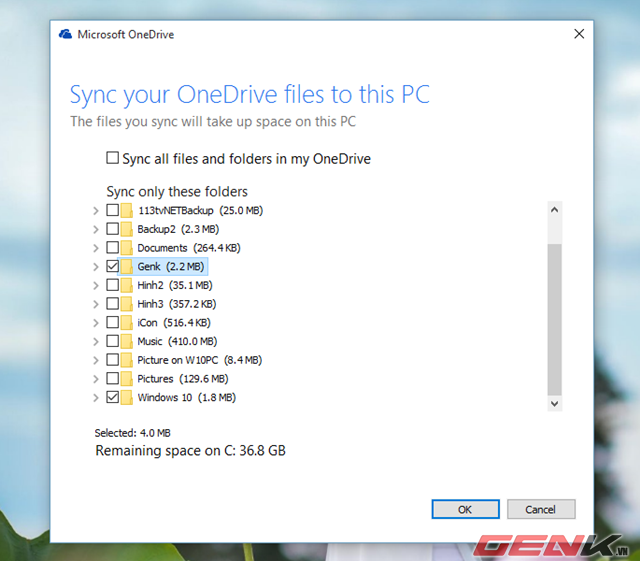Click the 'Selected: 4.0 MB' text
Image resolution: width=640 pixels, height=561 pixels.
133,433
